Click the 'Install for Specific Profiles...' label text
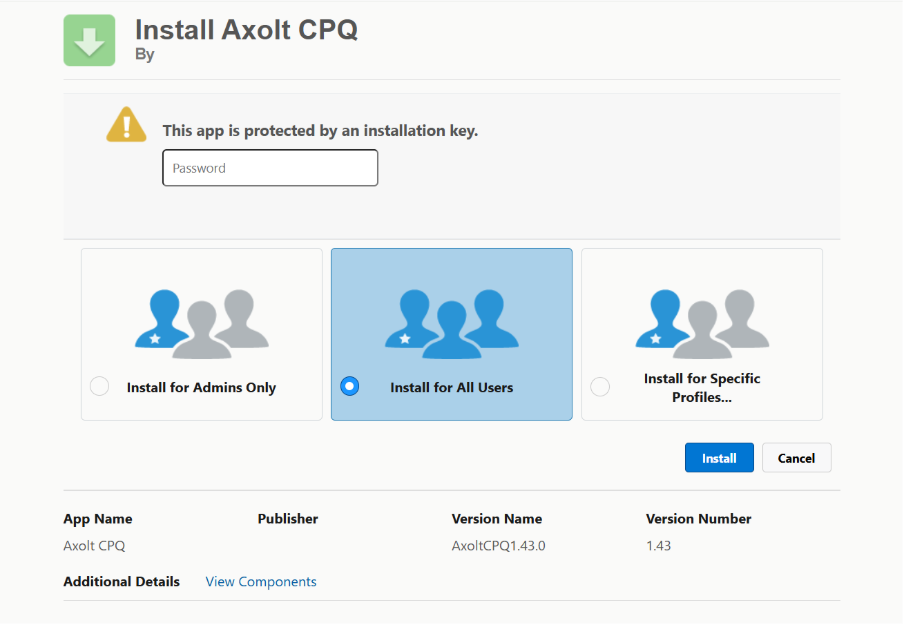 point(702,387)
